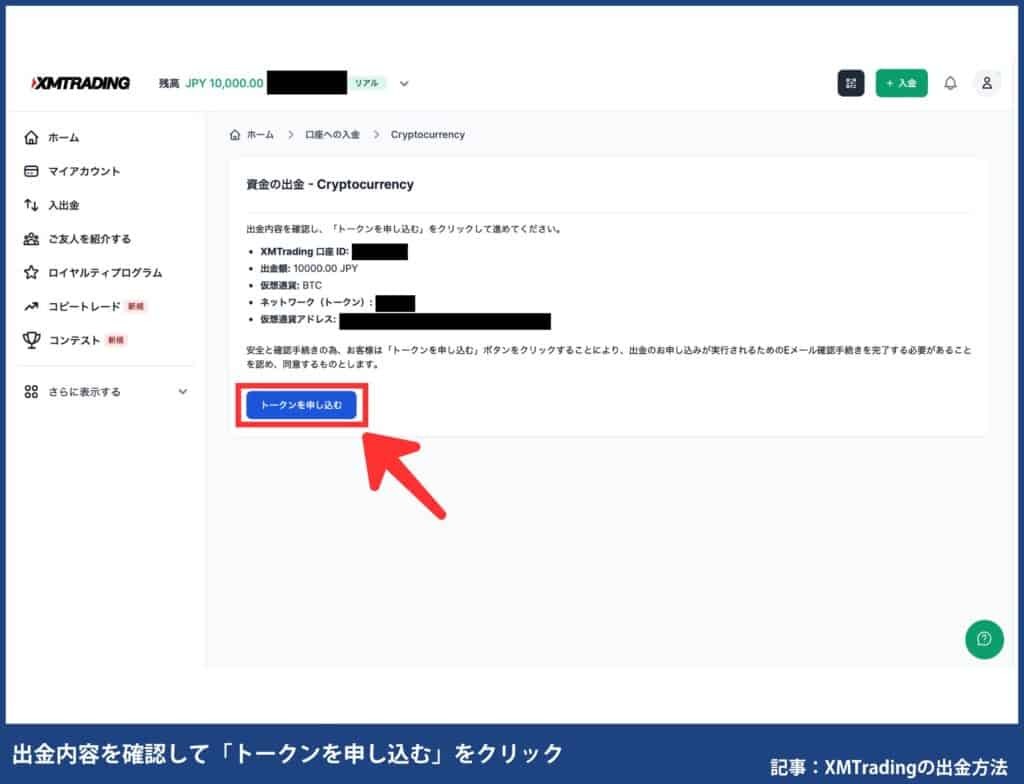1024x784 pixels.
Task: Open the user profile icon
Action: [987, 83]
